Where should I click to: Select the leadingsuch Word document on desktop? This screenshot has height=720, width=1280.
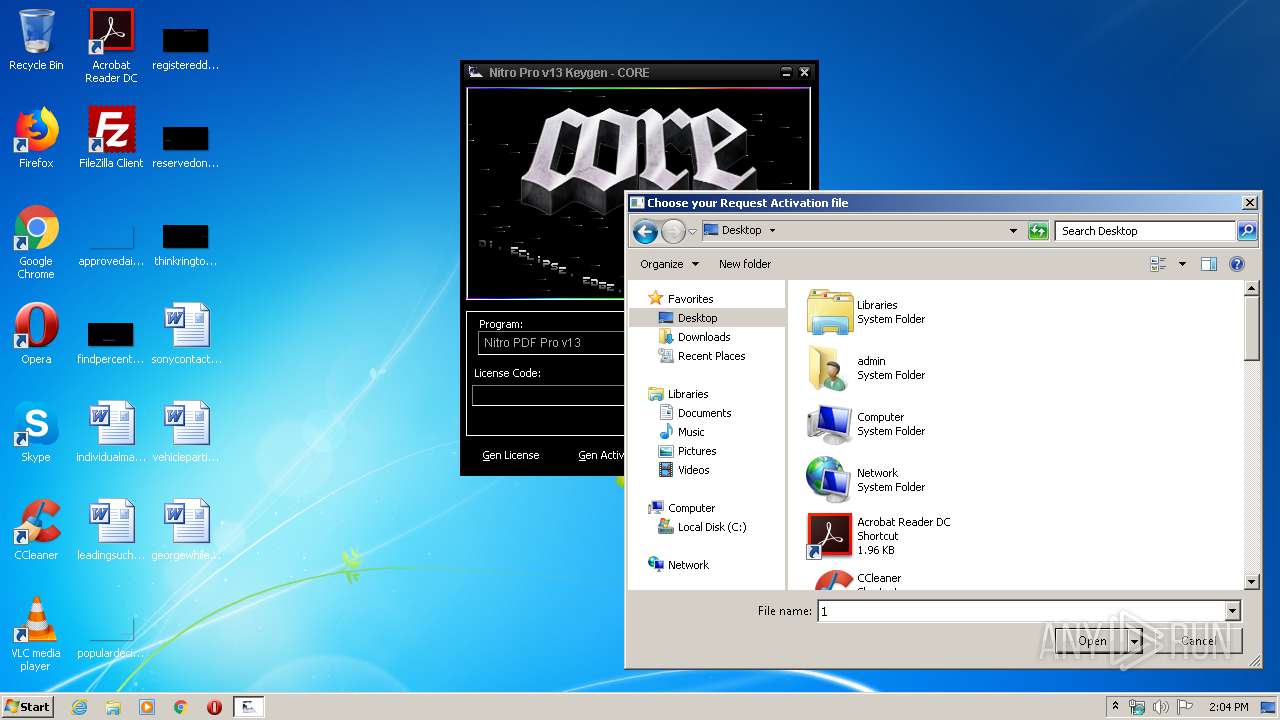coord(111,530)
